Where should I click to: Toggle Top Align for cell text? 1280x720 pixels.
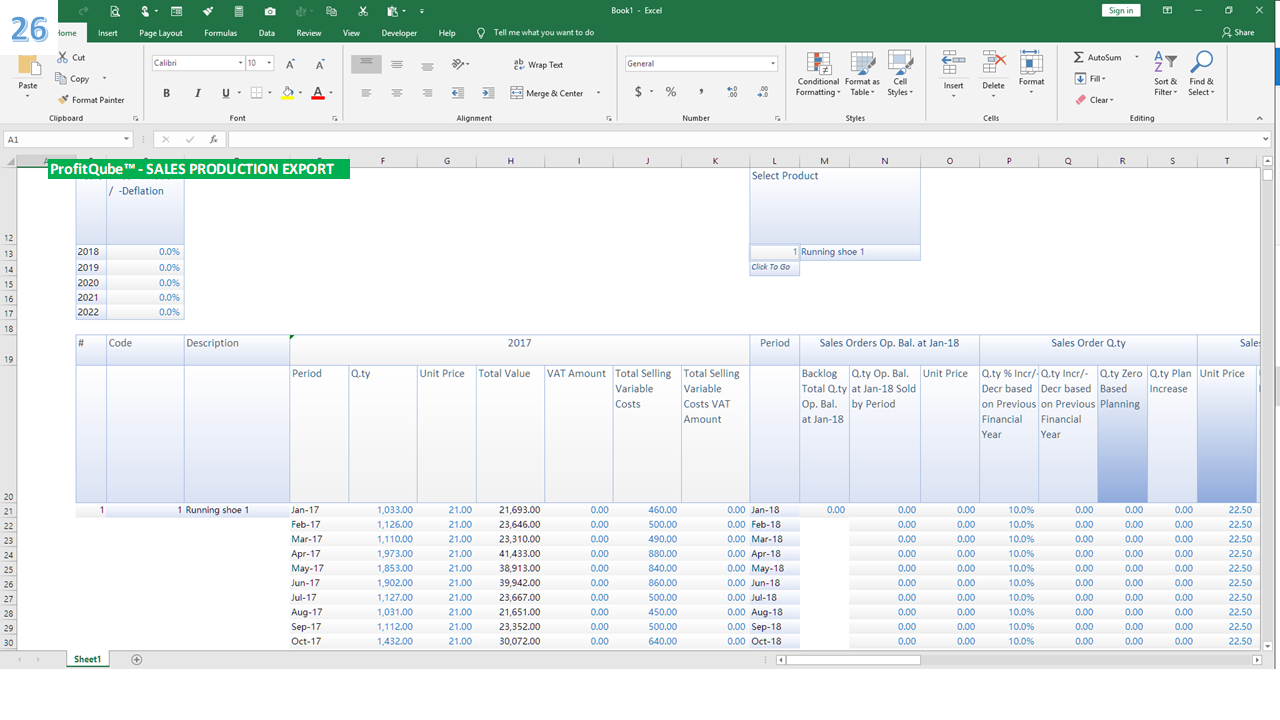[366, 64]
